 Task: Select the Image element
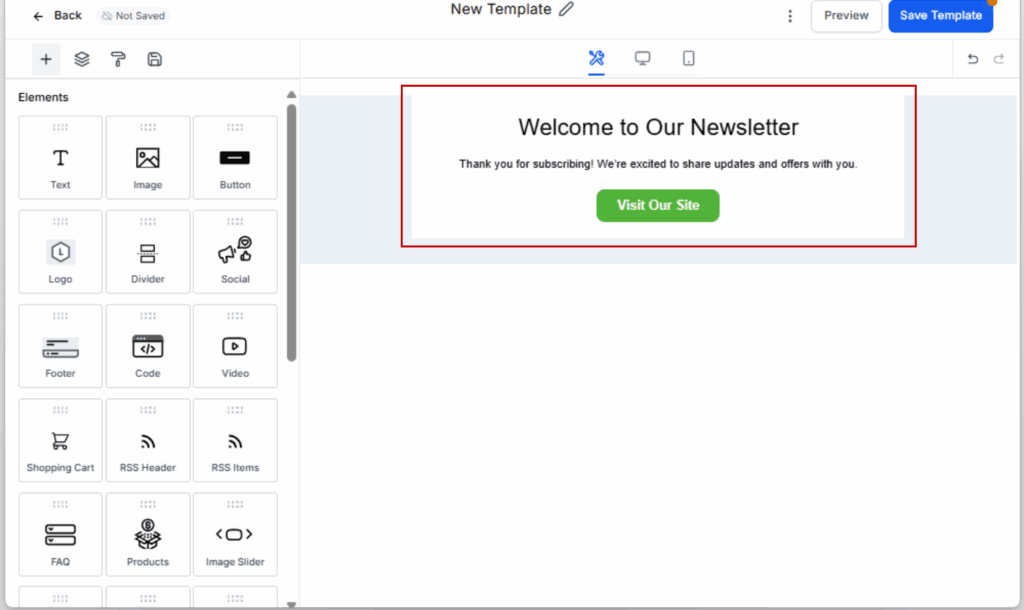148,157
